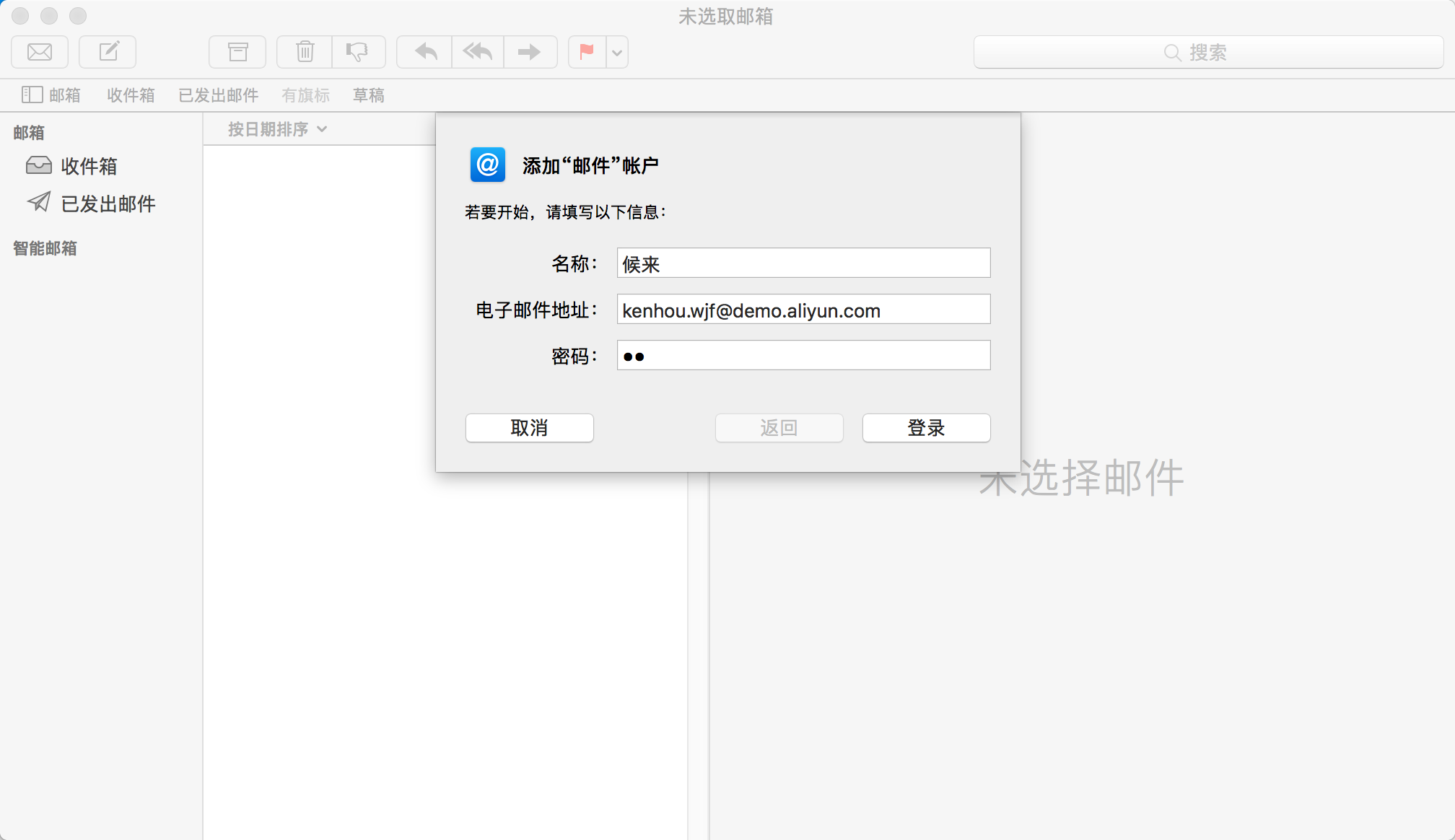The width and height of the screenshot is (1455, 840).
Task: Click the 名称 name input field
Action: (x=803, y=263)
